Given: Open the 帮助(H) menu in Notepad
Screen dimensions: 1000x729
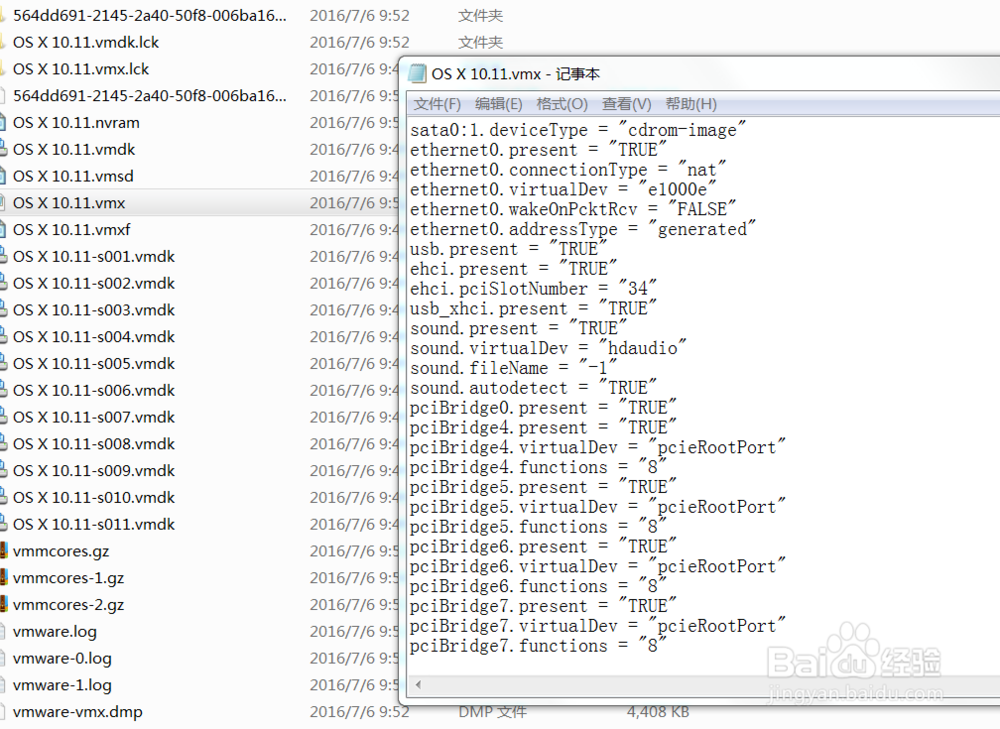Looking at the screenshot, I should 691,104.
